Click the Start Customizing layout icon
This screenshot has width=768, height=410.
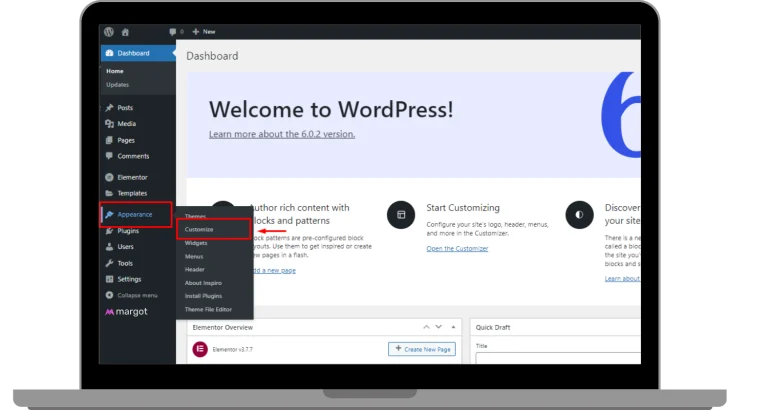(x=400, y=214)
